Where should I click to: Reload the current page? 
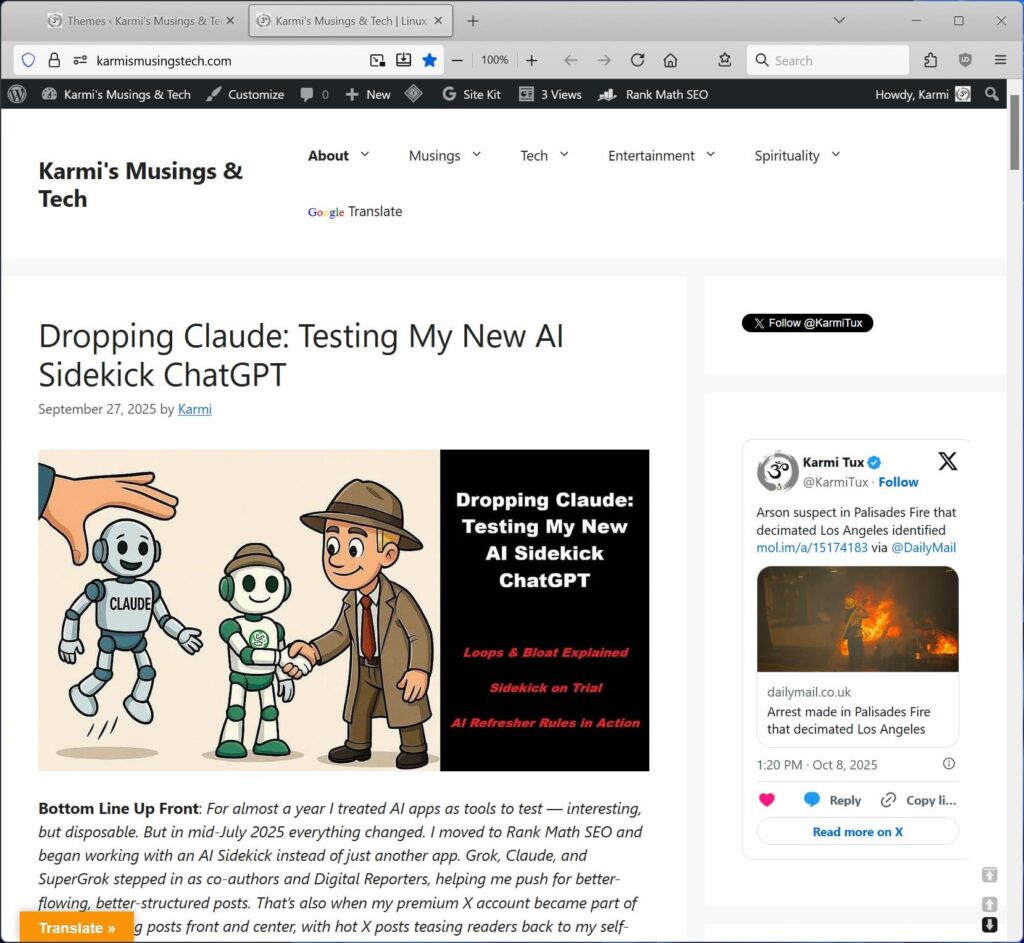click(637, 60)
